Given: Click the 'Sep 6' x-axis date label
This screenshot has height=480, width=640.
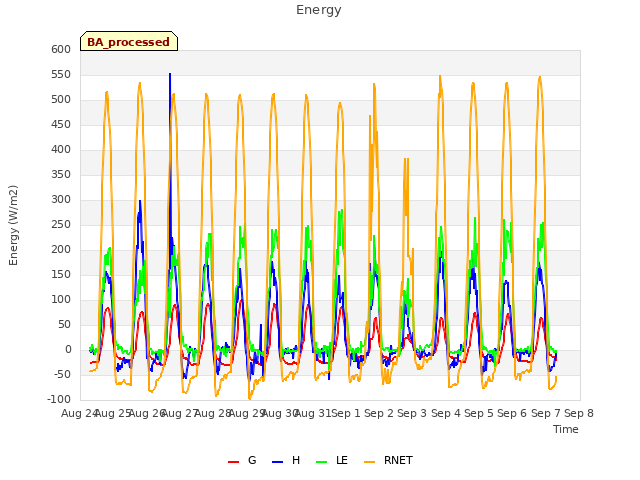Looking at the screenshot, I should (512, 413).
